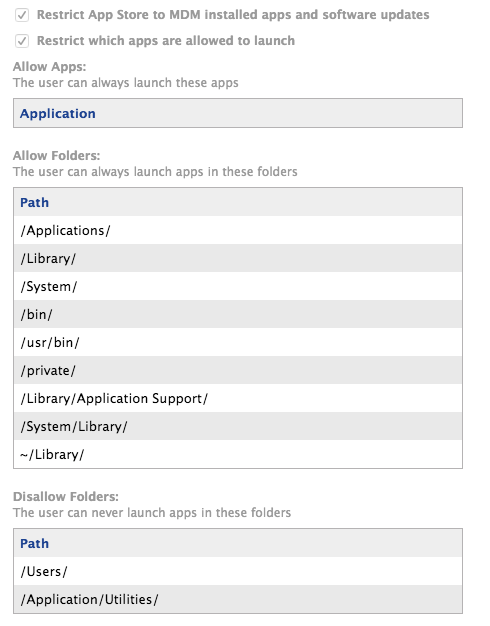Select the /Application/Utilities/ disallowed row
The height and width of the screenshot is (626, 490).
(238, 599)
